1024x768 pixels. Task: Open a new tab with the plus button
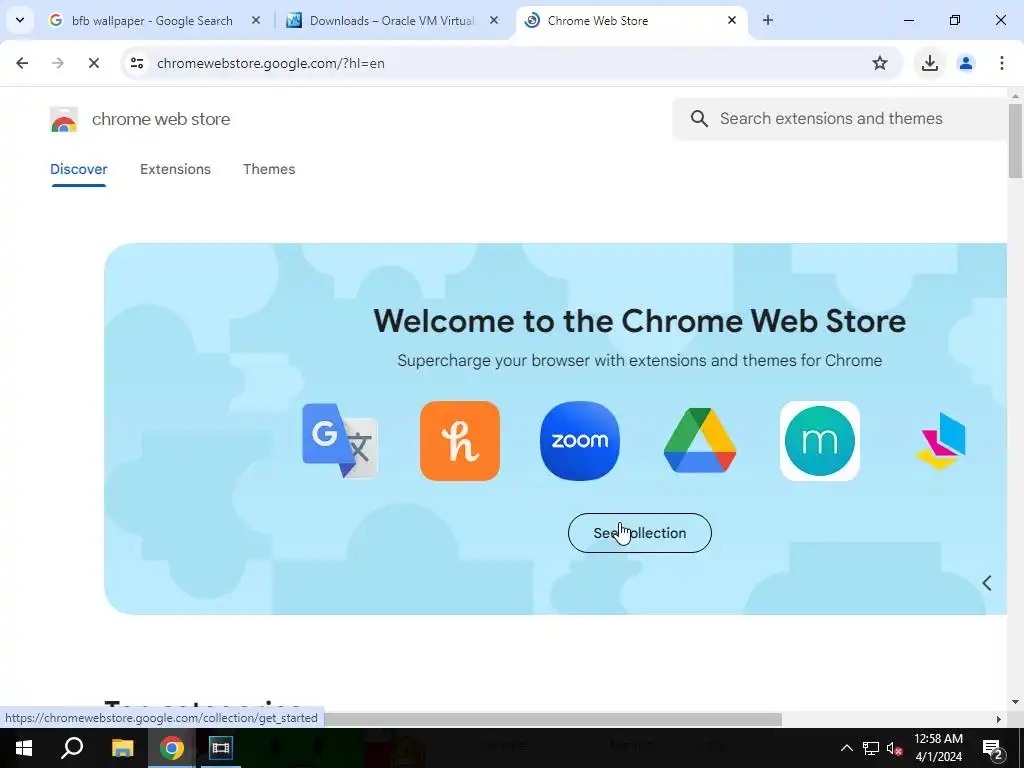pos(768,20)
